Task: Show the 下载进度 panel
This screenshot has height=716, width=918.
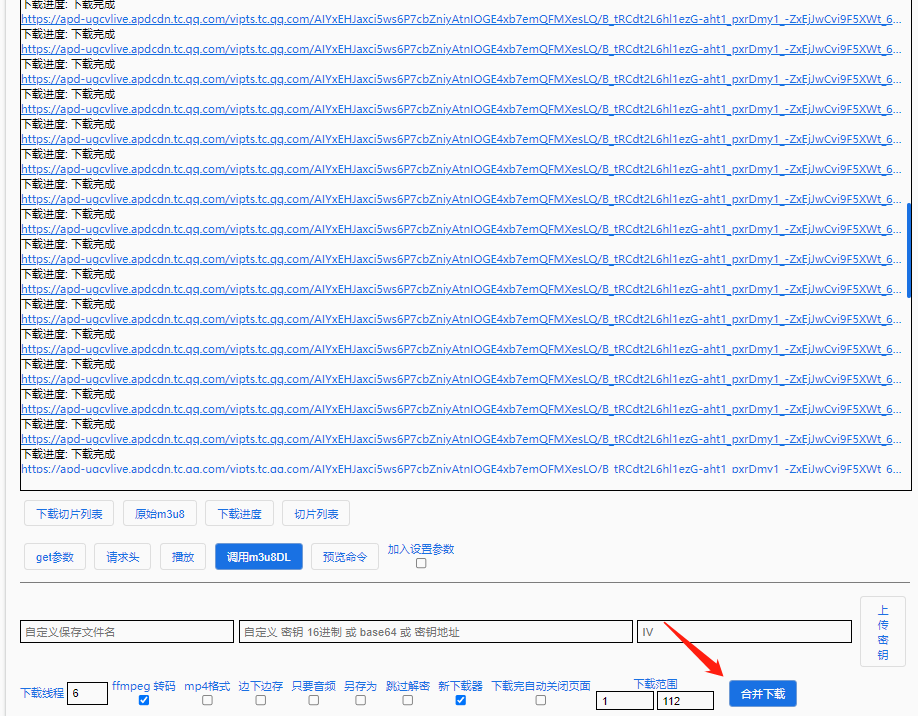Action: 239,514
